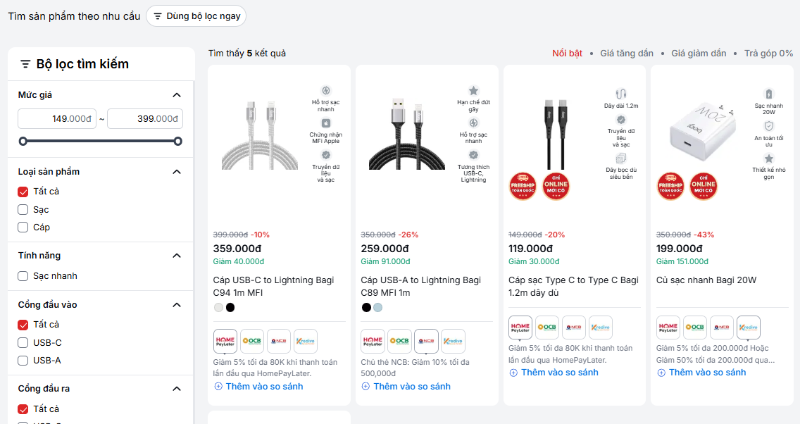Collapse the Cổng đầu vào section

click(177, 304)
